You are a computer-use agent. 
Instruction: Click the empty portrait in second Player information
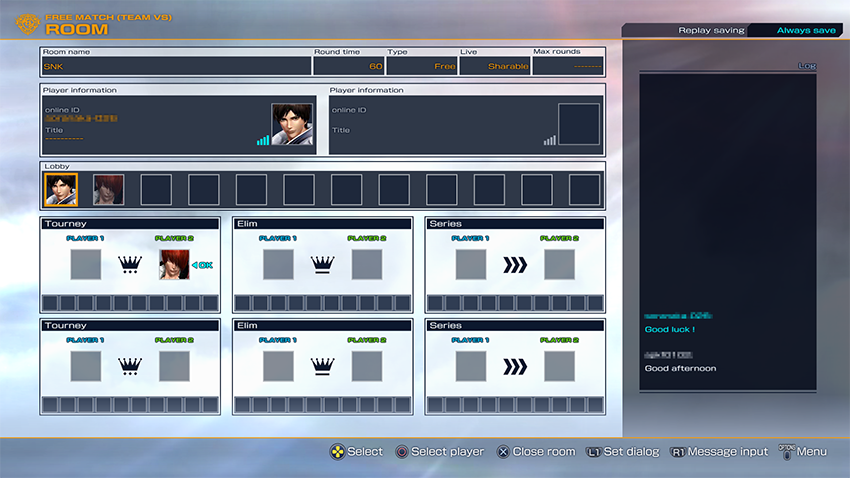click(x=579, y=124)
